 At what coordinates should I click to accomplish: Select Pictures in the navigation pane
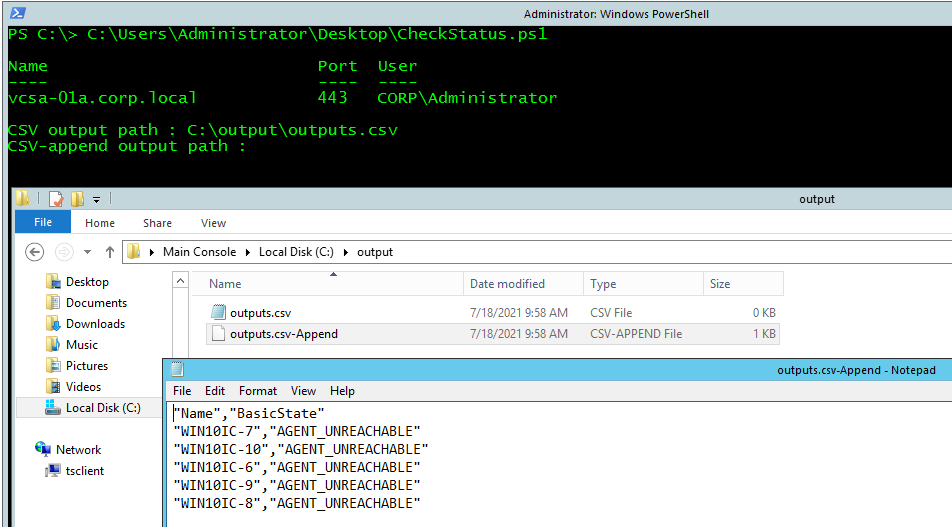tap(87, 366)
